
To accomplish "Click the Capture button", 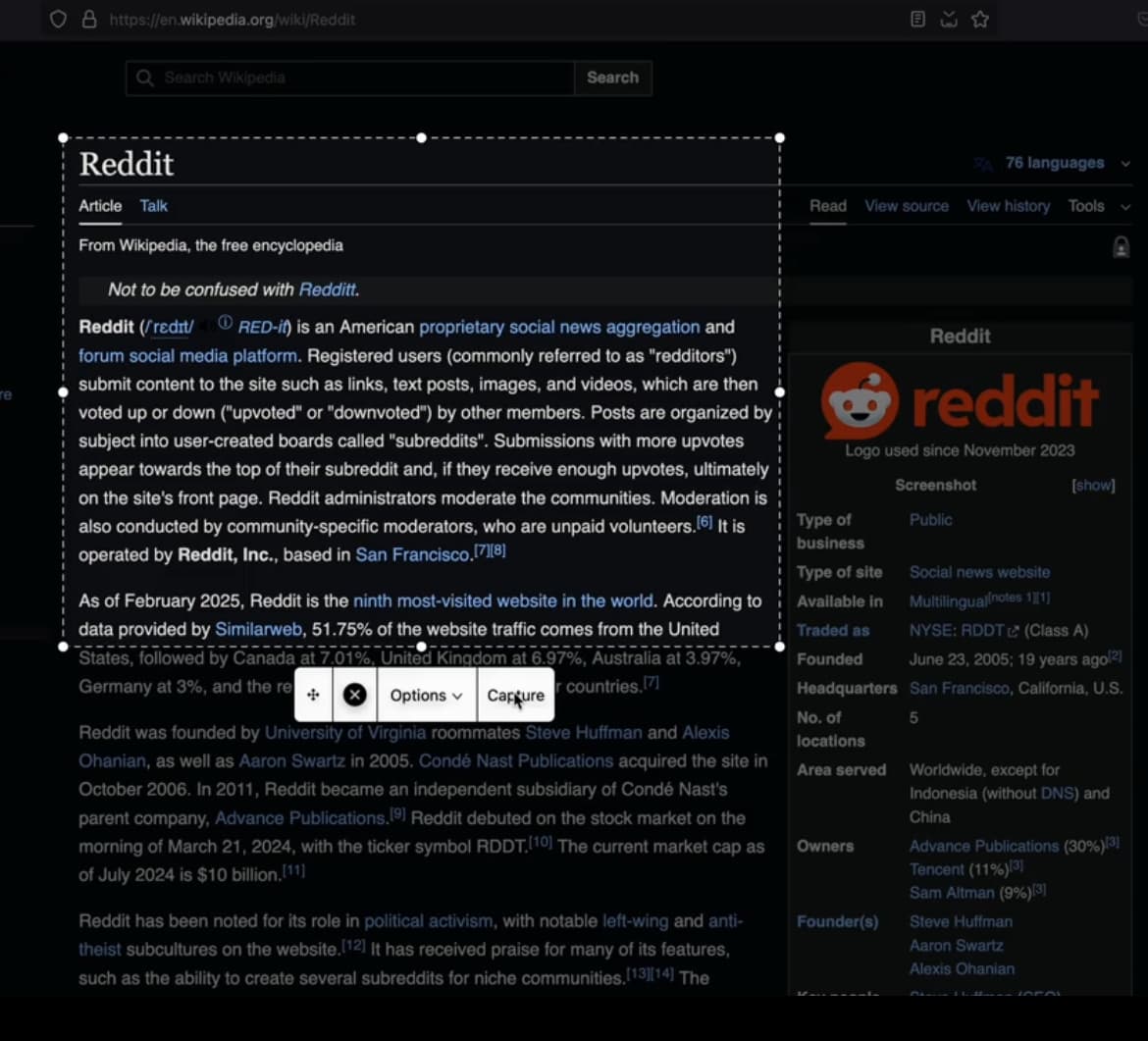I will [516, 695].
